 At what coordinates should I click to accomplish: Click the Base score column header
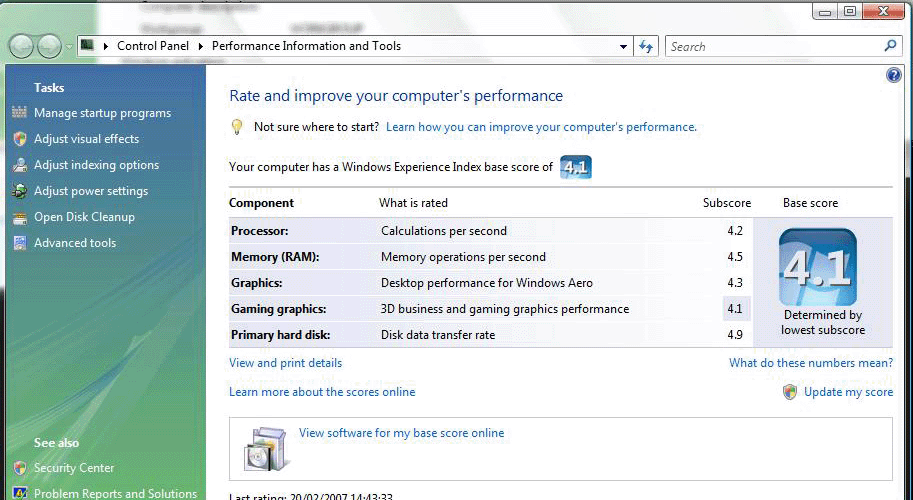coord(810,203)
